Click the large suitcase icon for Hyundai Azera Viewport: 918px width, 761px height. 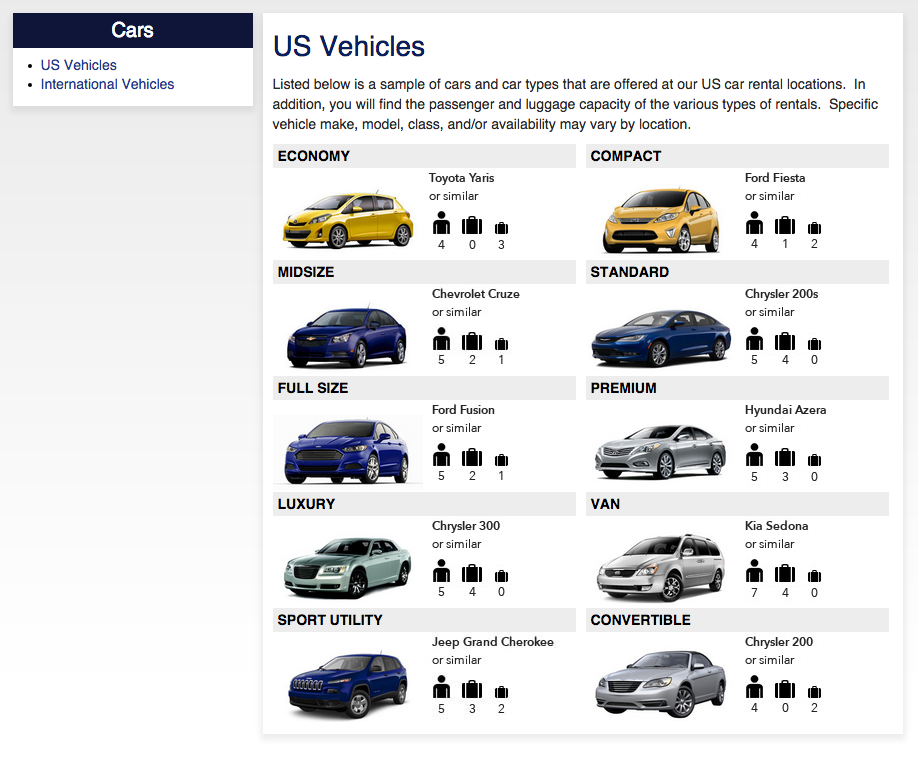point(785,457)
